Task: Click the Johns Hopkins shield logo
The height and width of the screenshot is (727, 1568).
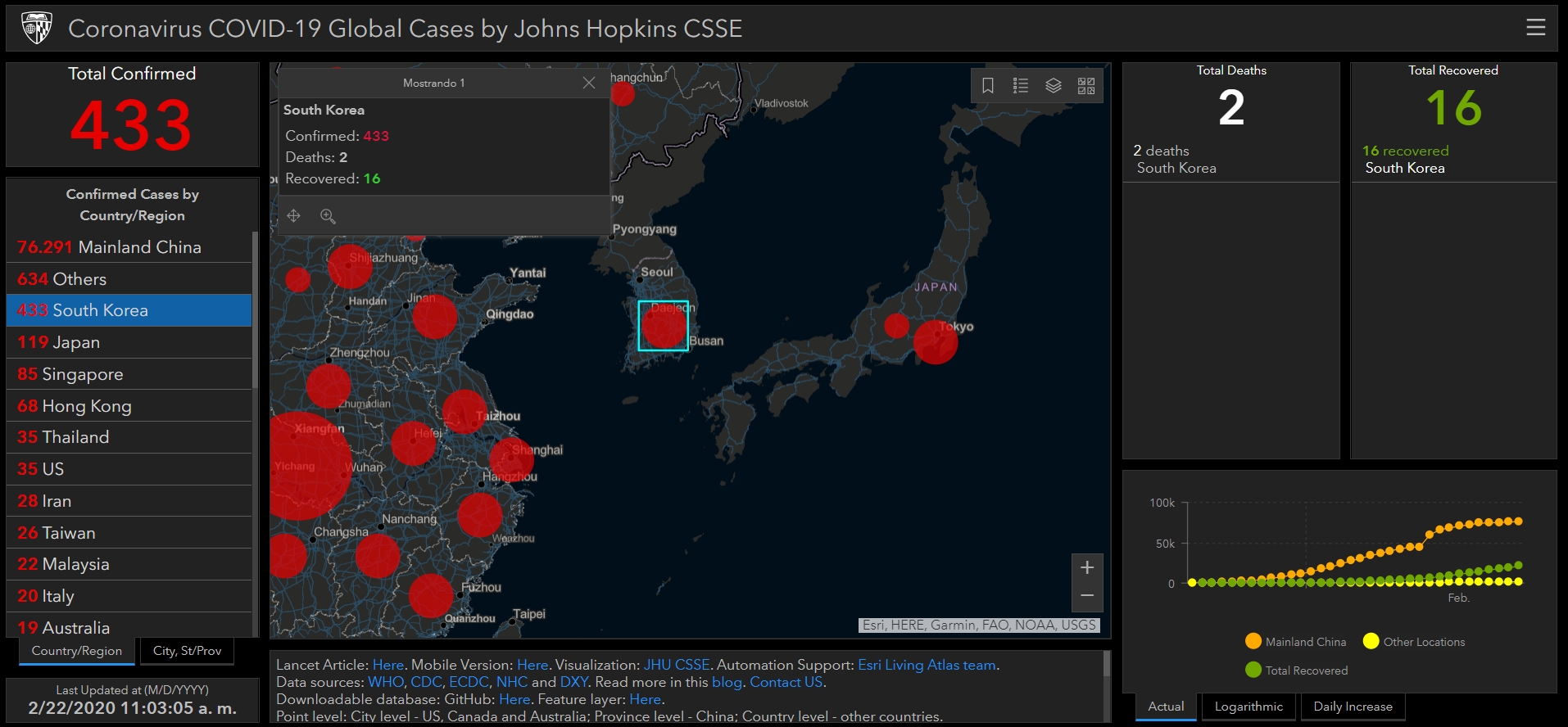Action: [x=36, y=28]
